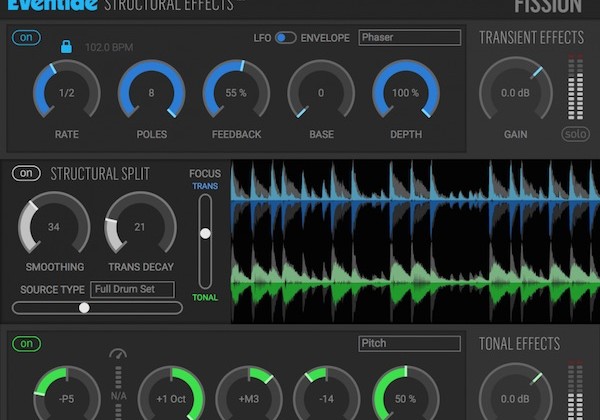This screenshot has width=600, height=420.
Task: Click the TRANS label above Focus slider
Action: [205, 186]
